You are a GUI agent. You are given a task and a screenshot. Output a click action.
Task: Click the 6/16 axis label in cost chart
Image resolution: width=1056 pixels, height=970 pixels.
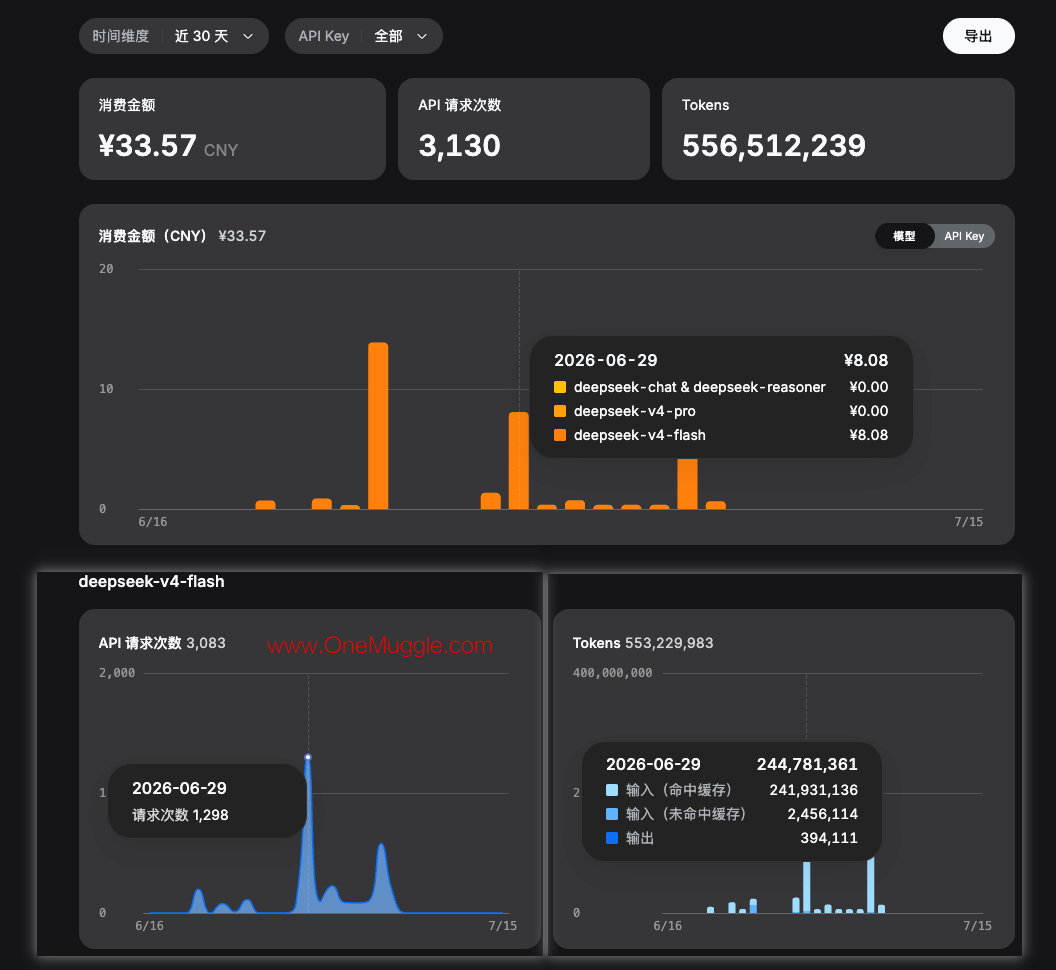tap(152, 521)
